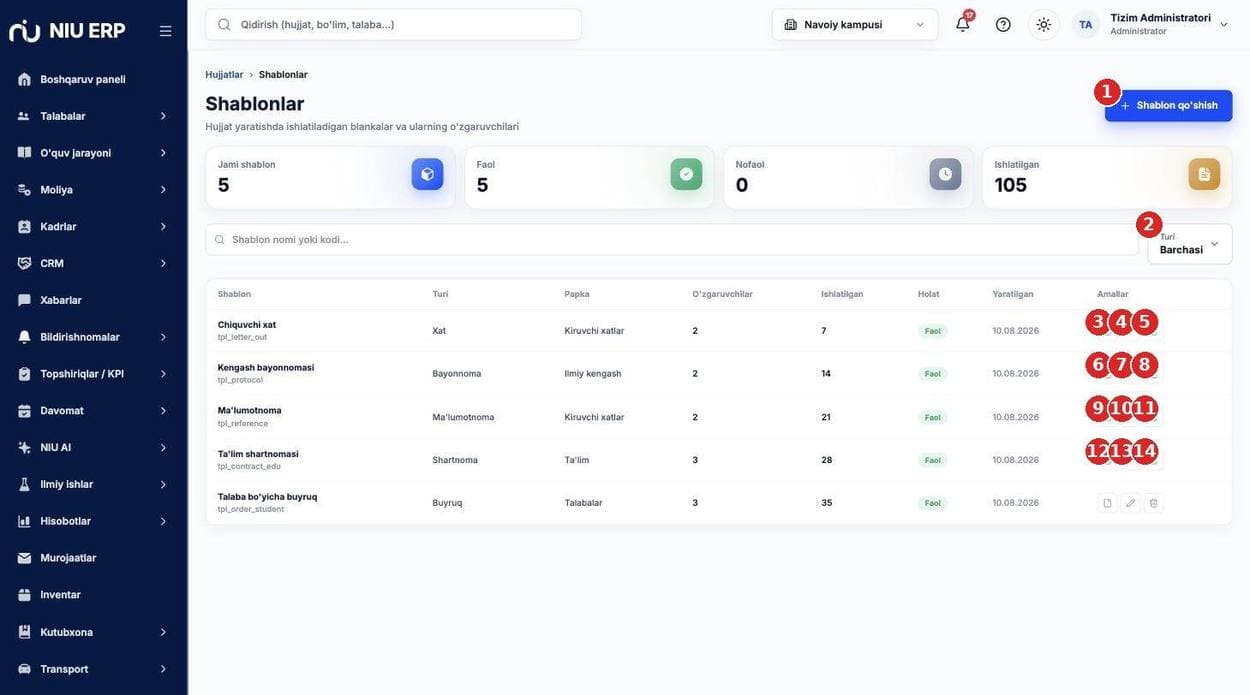
Task: Expand the Tizim Administratori profile menu arrow
Action: pos(1224,24)
